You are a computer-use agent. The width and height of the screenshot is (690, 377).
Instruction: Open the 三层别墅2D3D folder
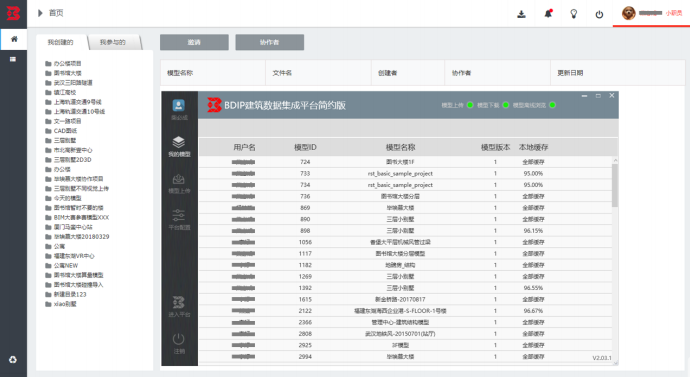point(68,160)
